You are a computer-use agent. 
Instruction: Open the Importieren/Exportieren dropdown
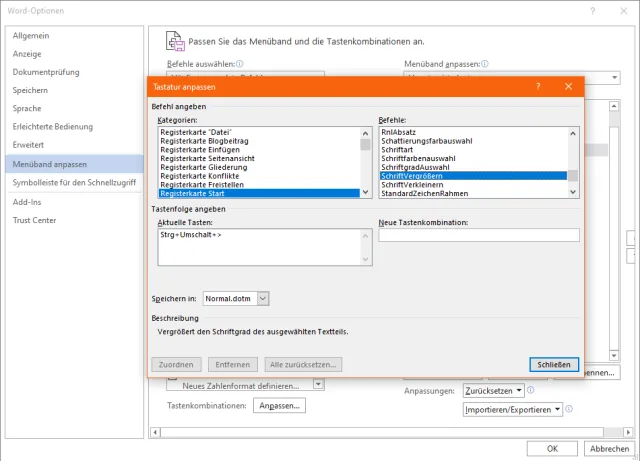pos(557,410)
